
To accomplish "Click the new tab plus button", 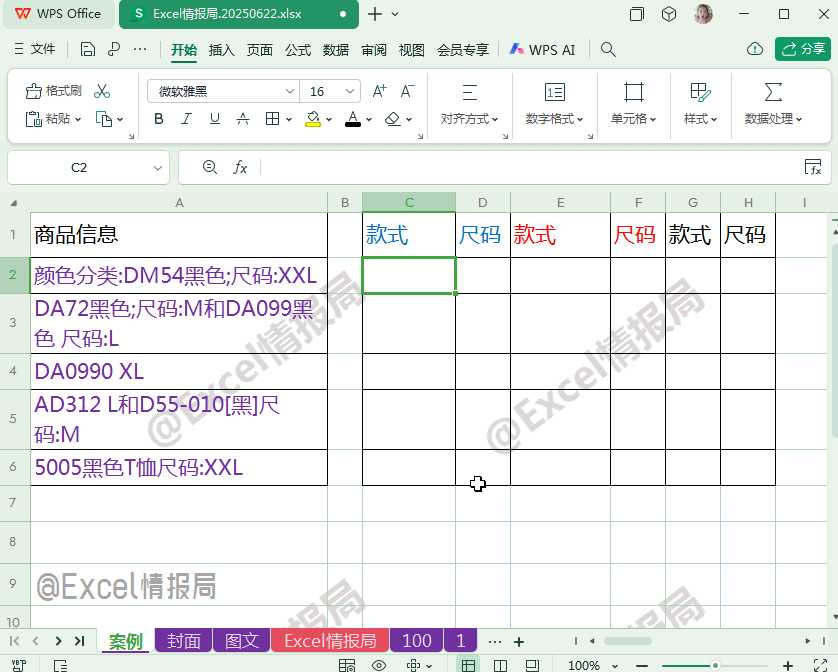I will coord(375,14).
